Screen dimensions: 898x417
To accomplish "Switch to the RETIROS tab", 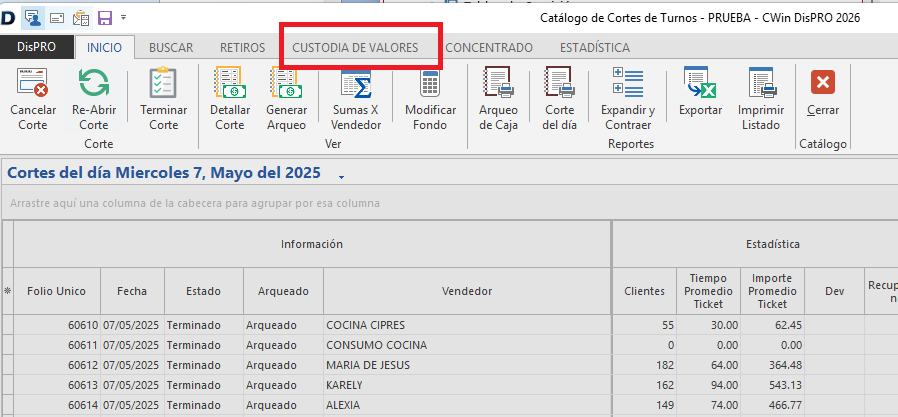I will tap(242, 48).
